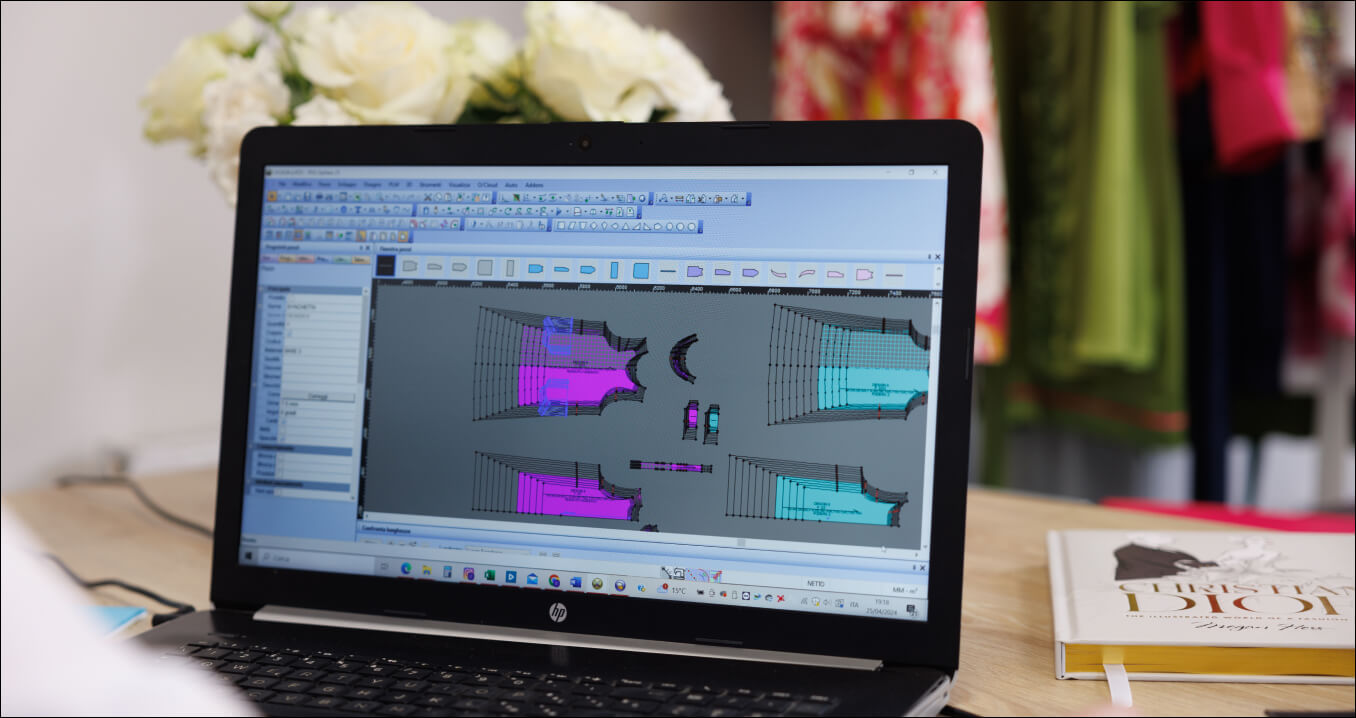Open Excel from the taskbar

pos(490,575)
